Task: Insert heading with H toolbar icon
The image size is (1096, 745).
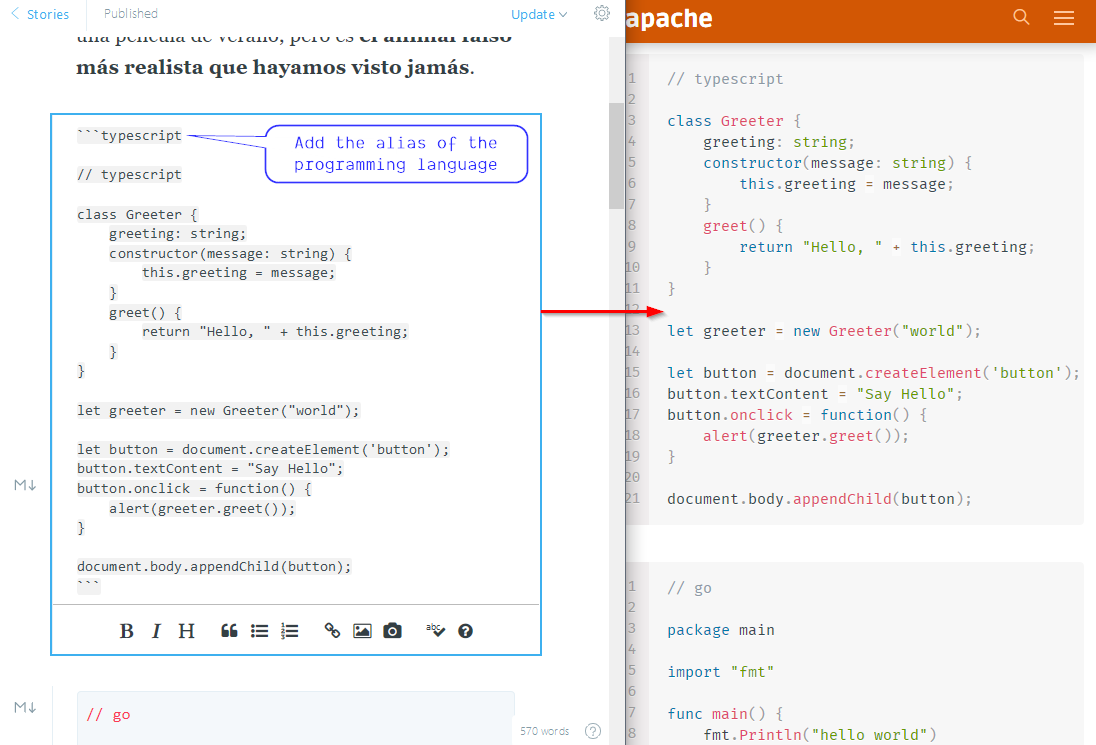Action: click(x=186, y=631)
